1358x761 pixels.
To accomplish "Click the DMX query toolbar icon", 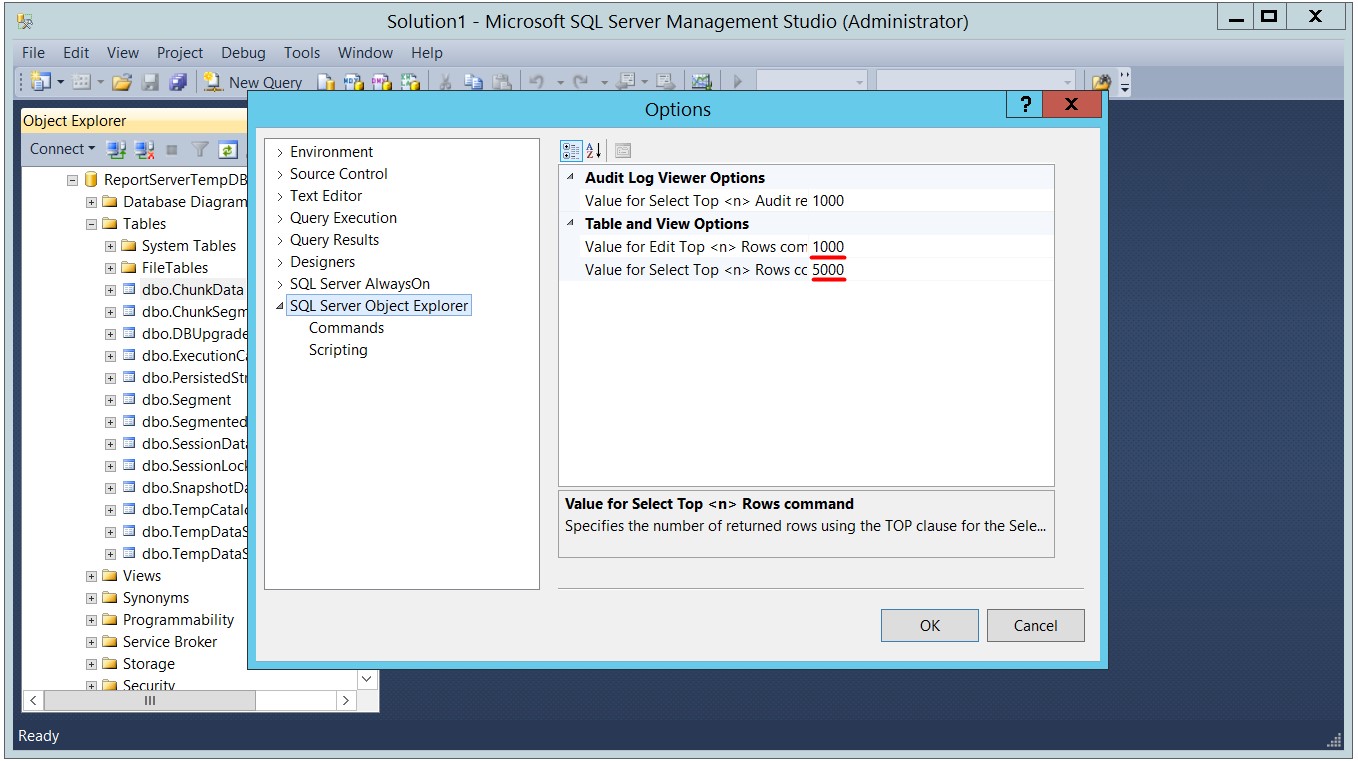I will coord(381,82).
